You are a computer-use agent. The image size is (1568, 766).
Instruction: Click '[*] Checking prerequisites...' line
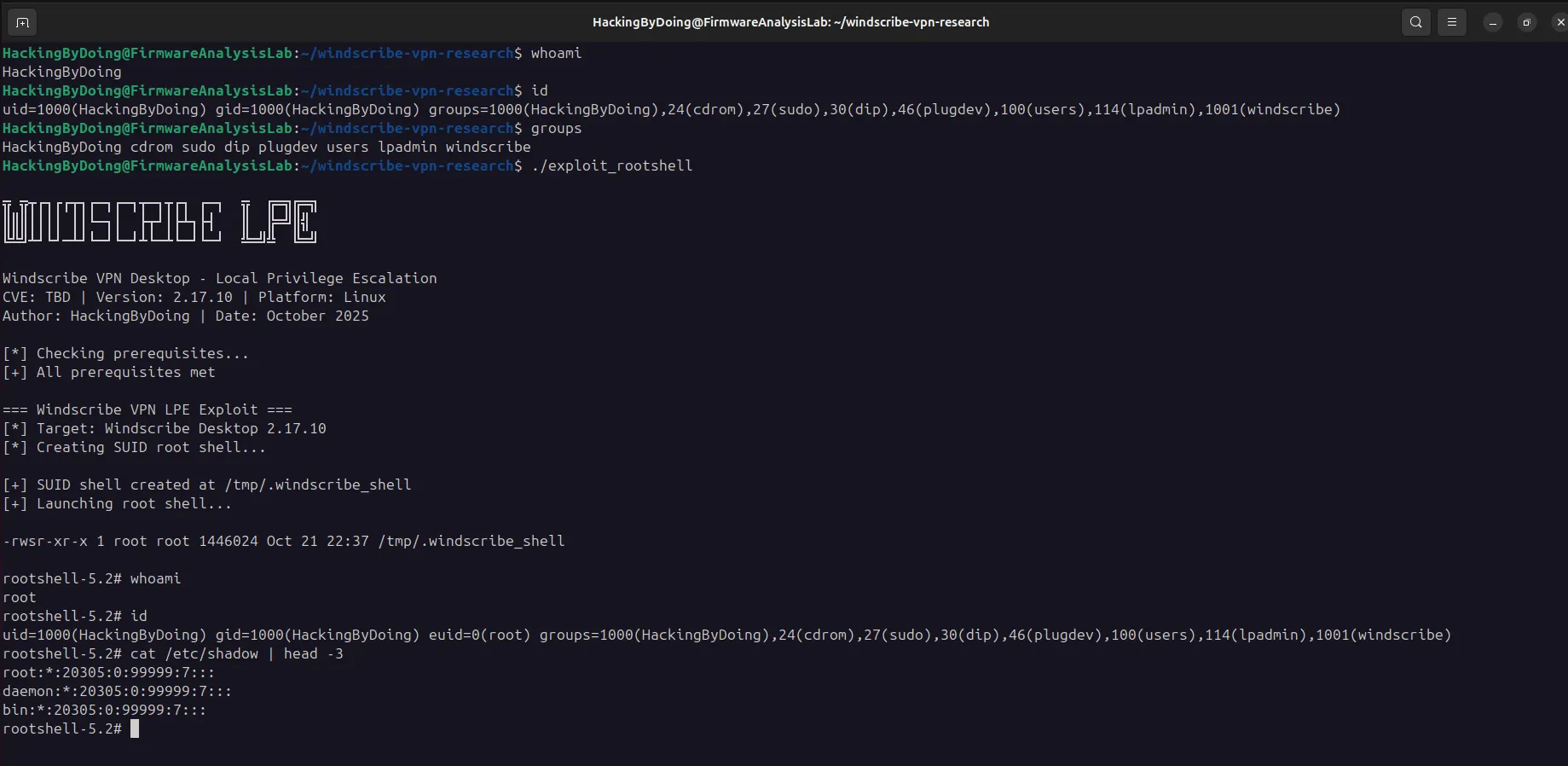(126, 353)
